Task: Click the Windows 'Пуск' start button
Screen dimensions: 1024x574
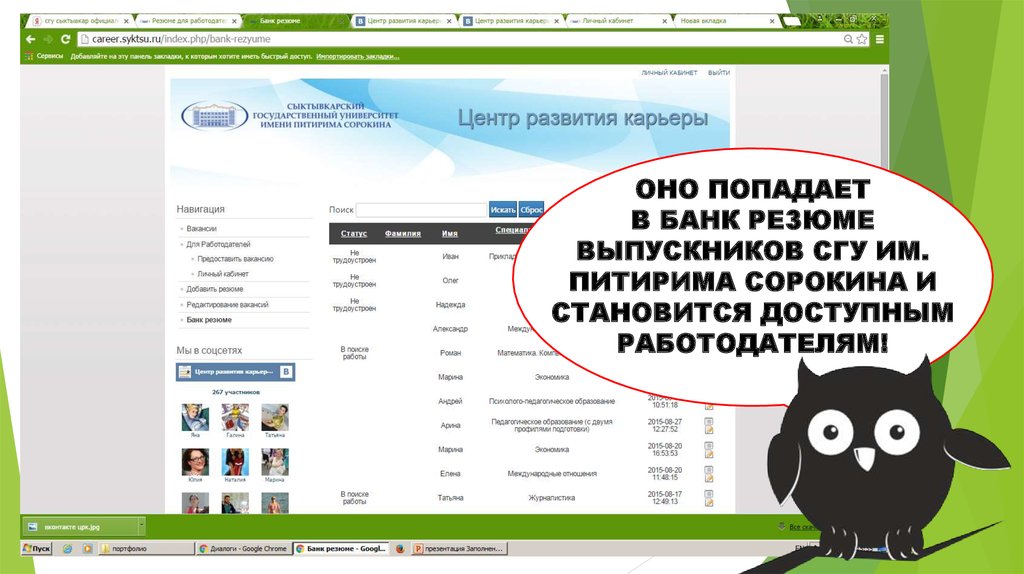Action: click(x=37, y=549)
